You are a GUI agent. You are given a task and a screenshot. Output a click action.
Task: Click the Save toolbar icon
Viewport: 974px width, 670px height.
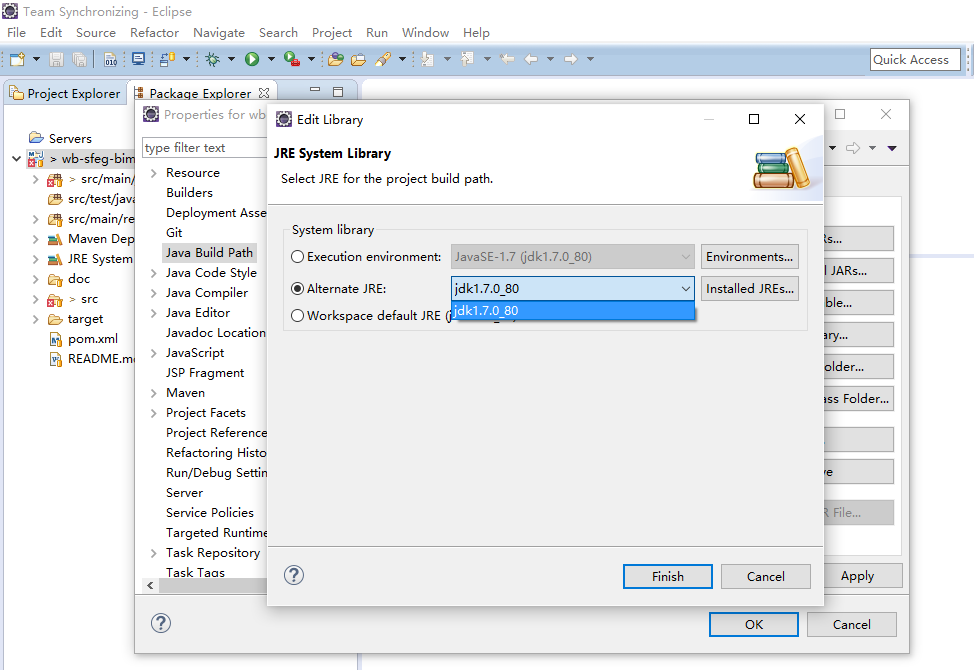[x=57, y=59]
